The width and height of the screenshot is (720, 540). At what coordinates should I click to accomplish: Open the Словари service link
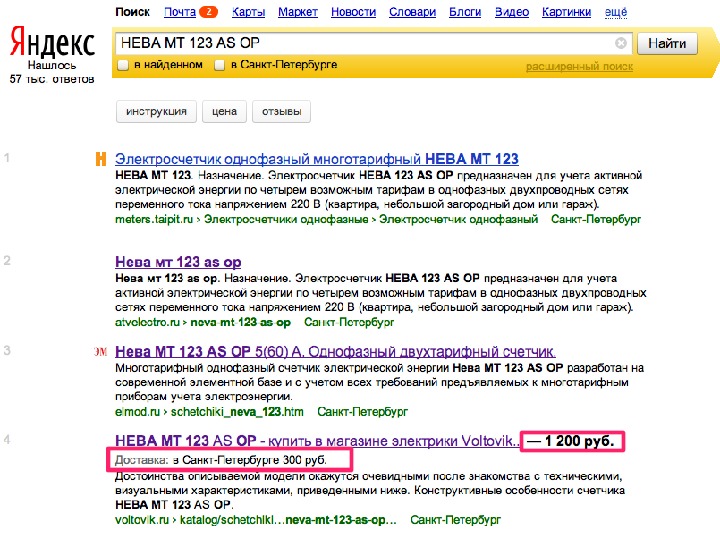click(412, 12)
